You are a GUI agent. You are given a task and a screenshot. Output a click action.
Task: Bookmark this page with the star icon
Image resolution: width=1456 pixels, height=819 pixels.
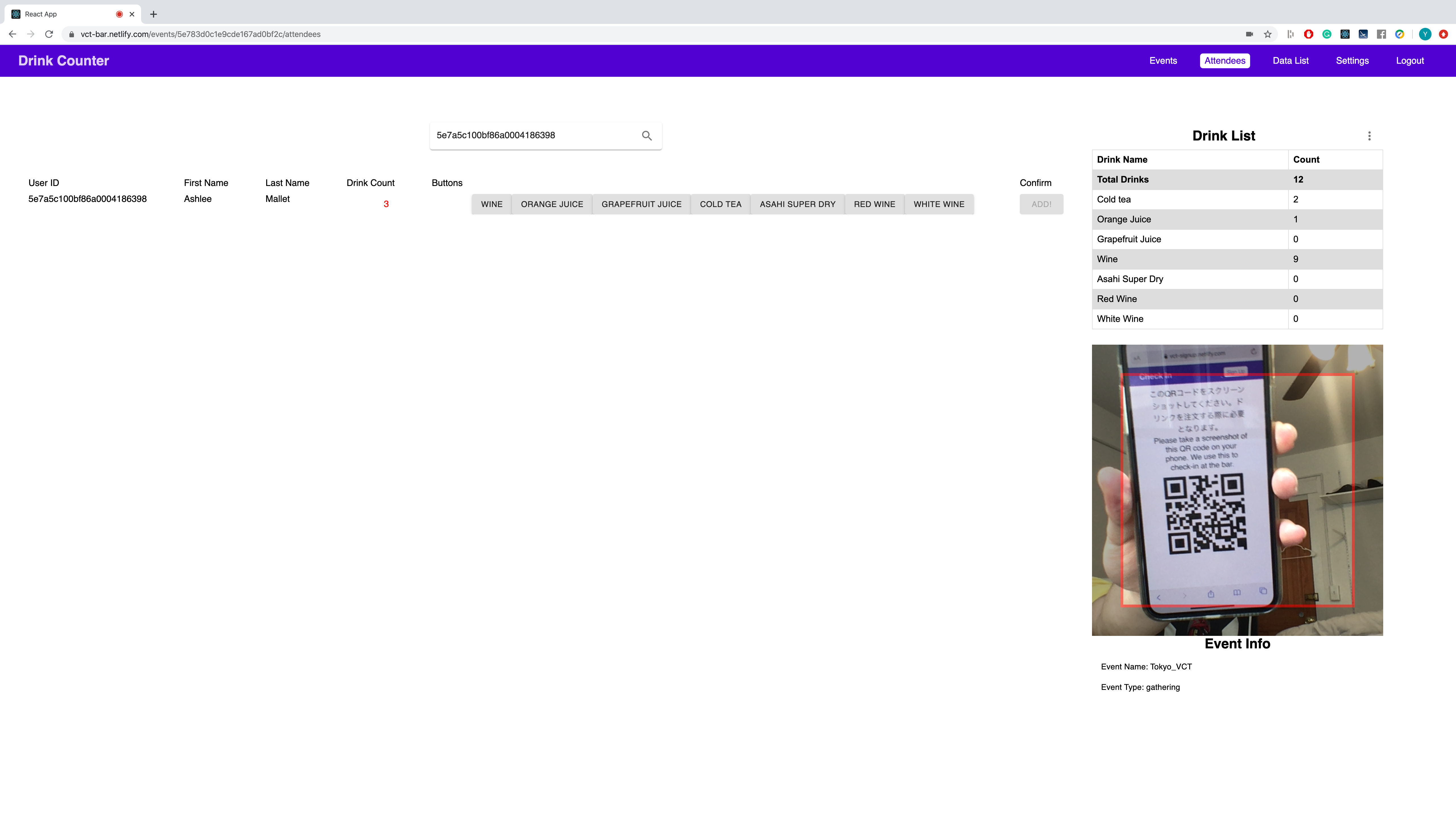coord(1268,34)
